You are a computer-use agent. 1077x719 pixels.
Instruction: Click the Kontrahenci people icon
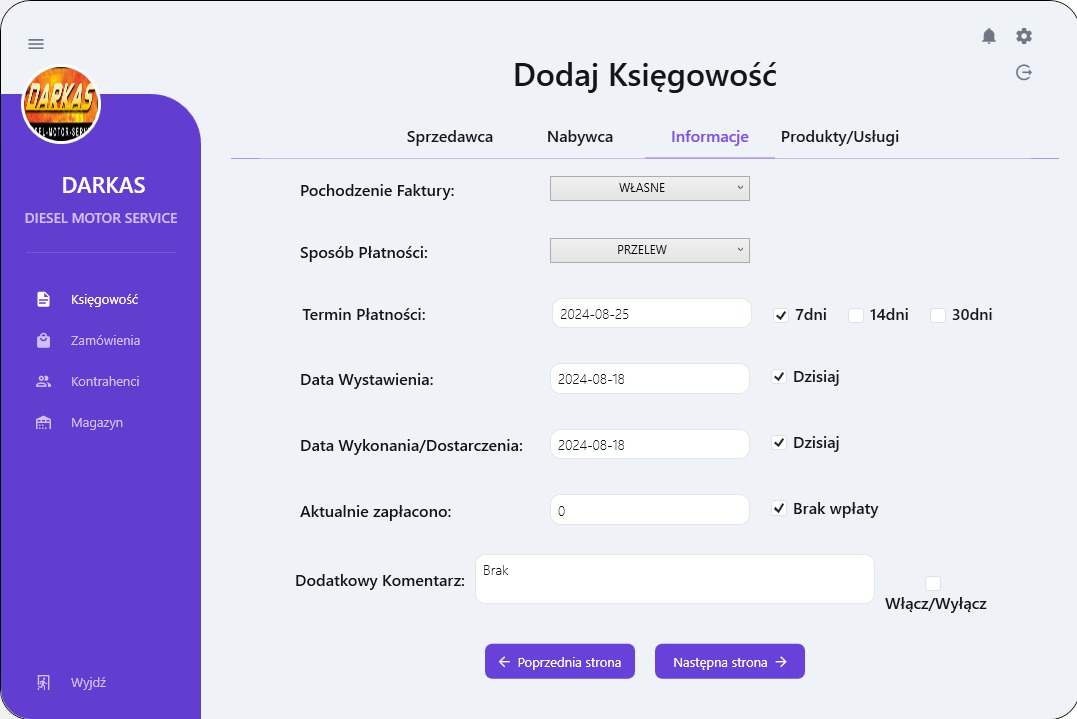coord(43,381)
